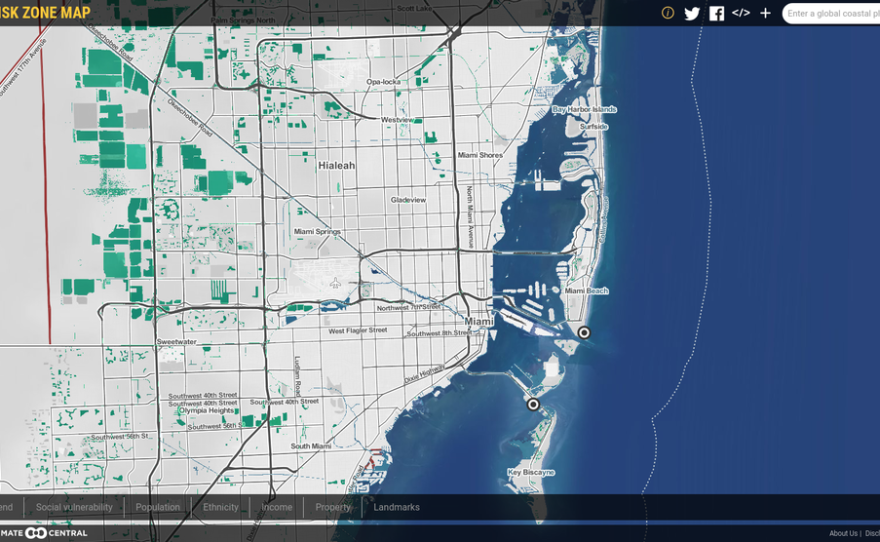Click the plus icon in the header
Image resolution: width=880 pixels, height=542 pixels.
coord(766,13)
